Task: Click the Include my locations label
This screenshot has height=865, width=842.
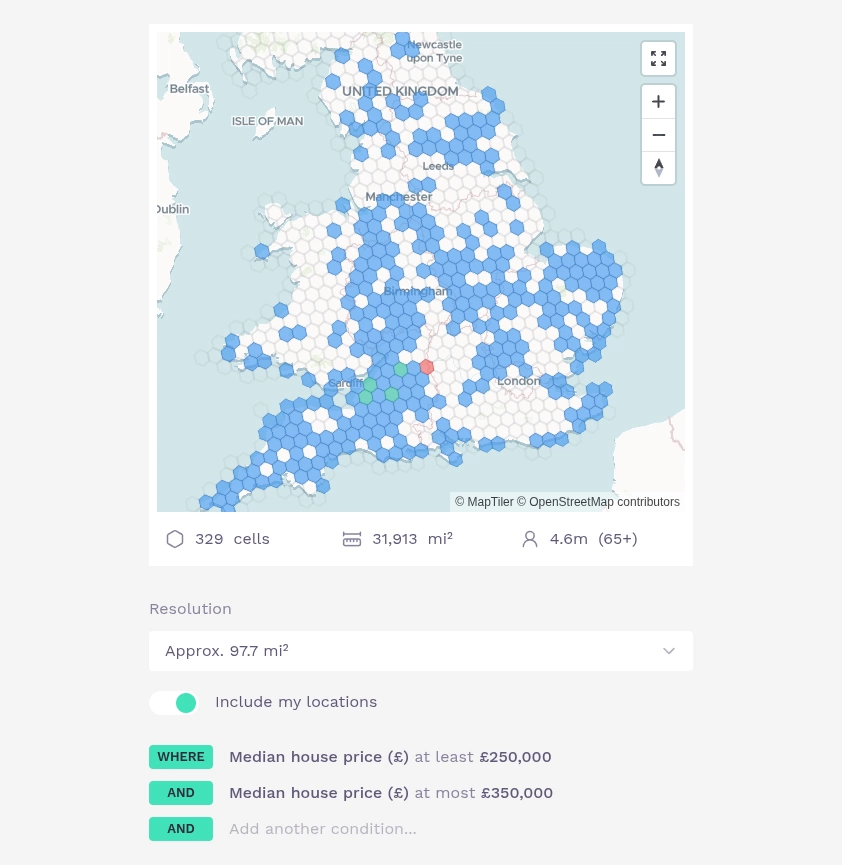Action: 296,702
